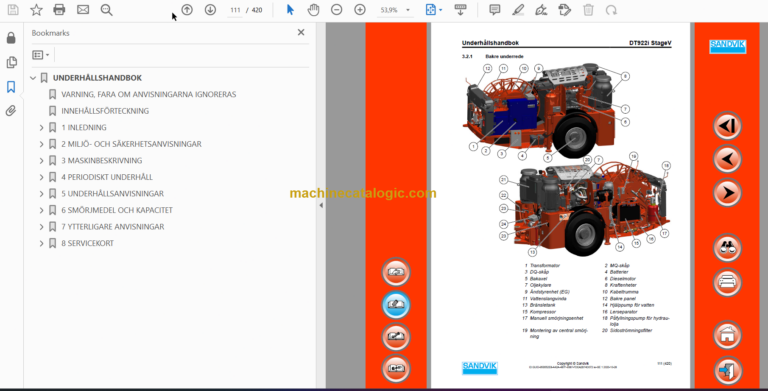Click the page number field showing 111

(235, 10)
